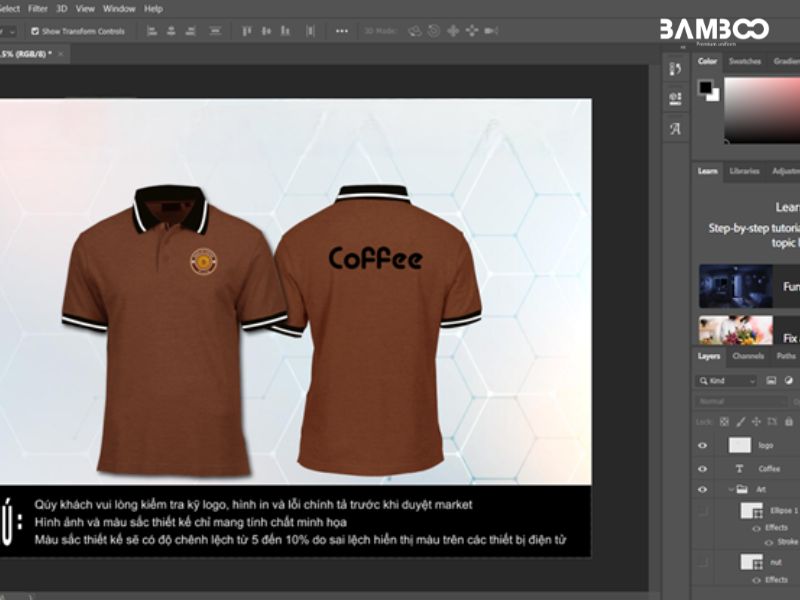
Task: Hide the Coffee text layer
Action: click(702, 468)
